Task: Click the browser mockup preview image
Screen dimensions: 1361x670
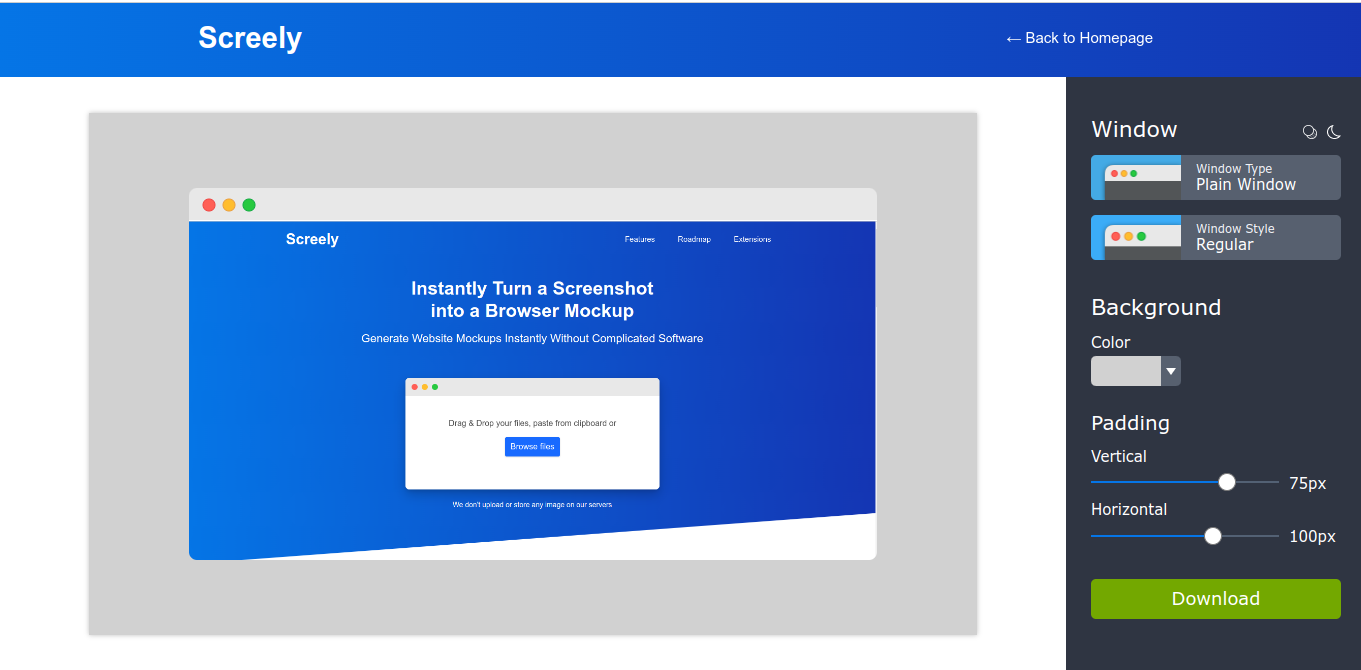Action: (533, 374)
